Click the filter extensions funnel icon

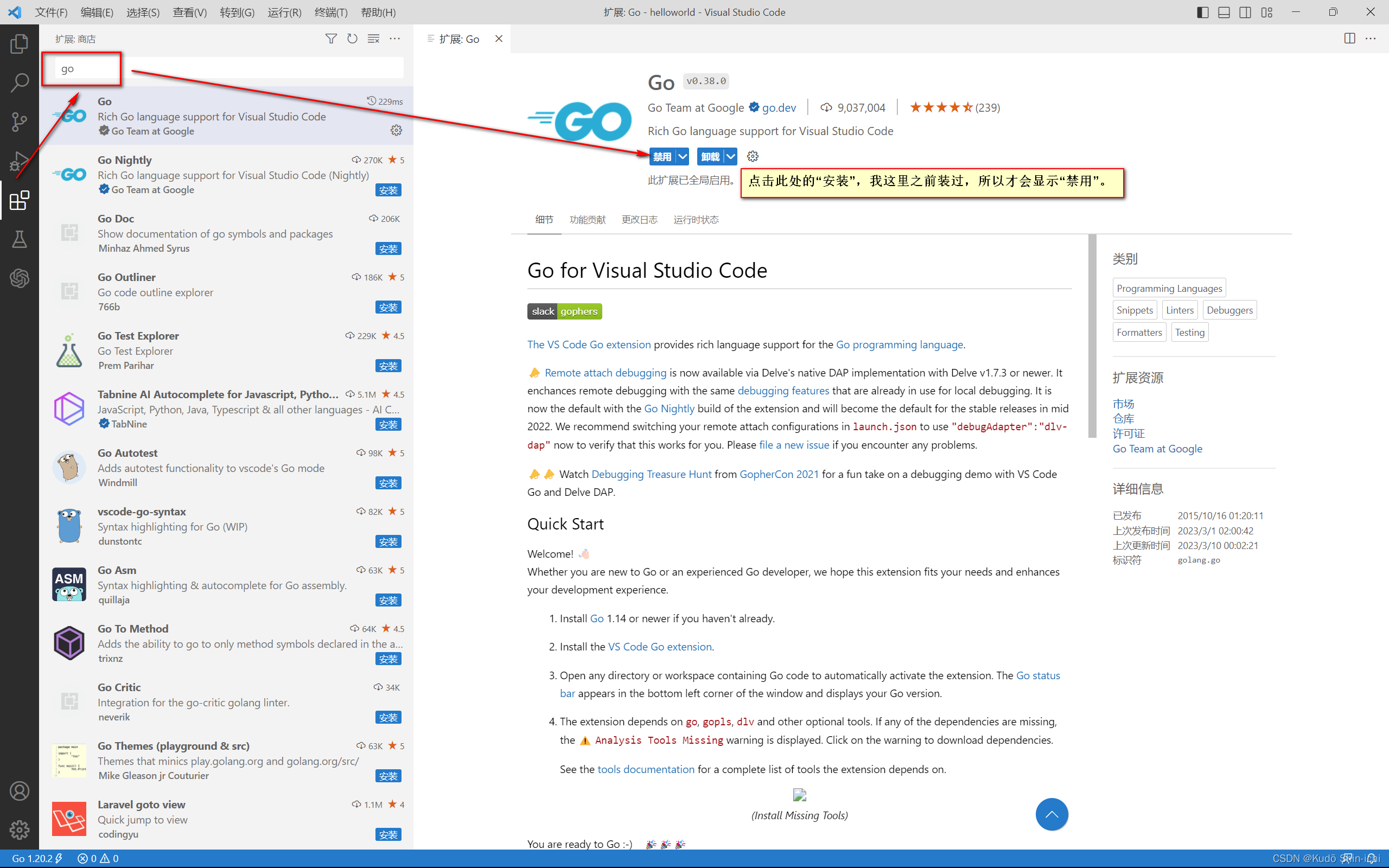(331, 39)
